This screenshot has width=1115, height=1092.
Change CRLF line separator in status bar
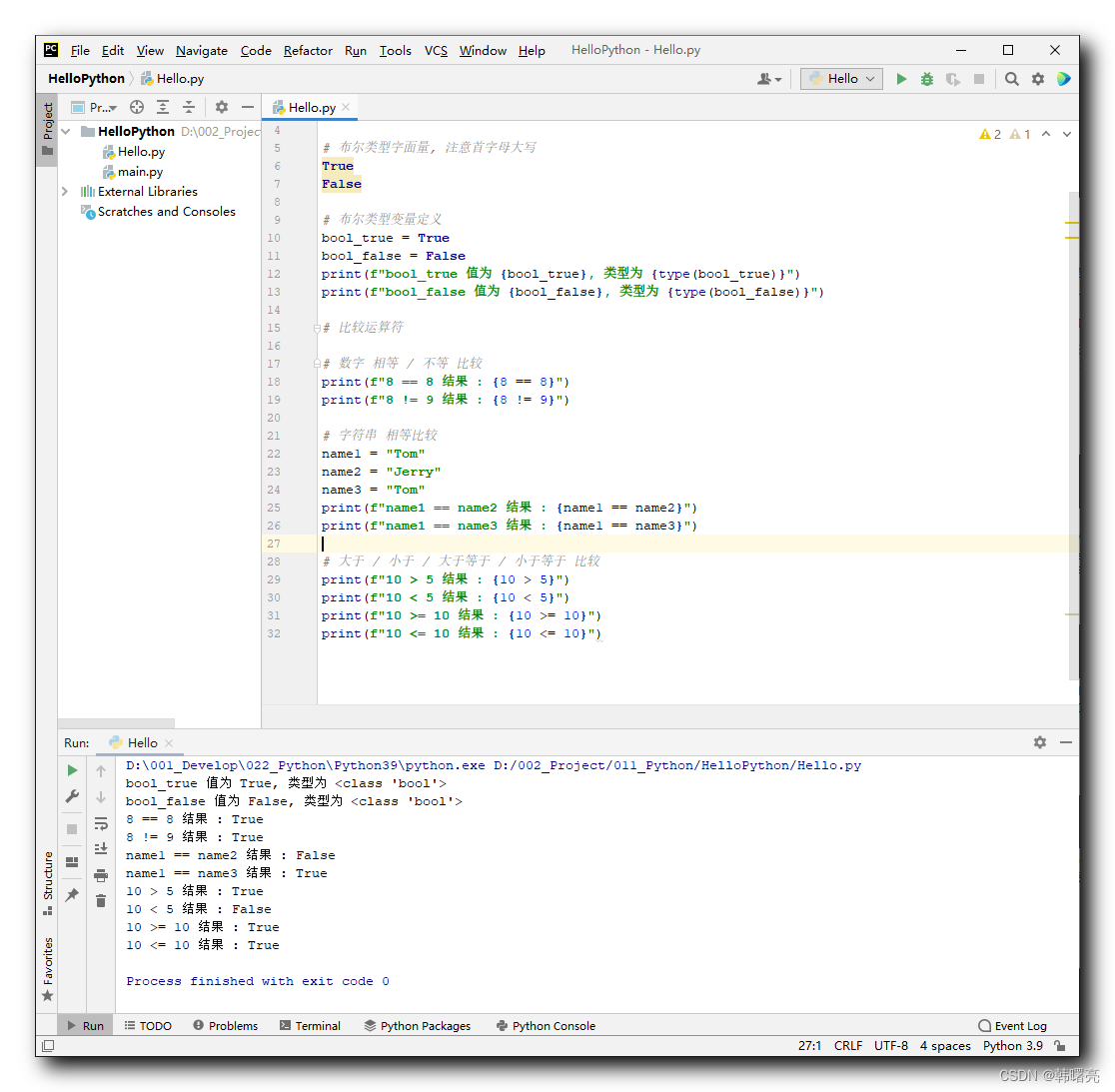(x=847, y=1046)
